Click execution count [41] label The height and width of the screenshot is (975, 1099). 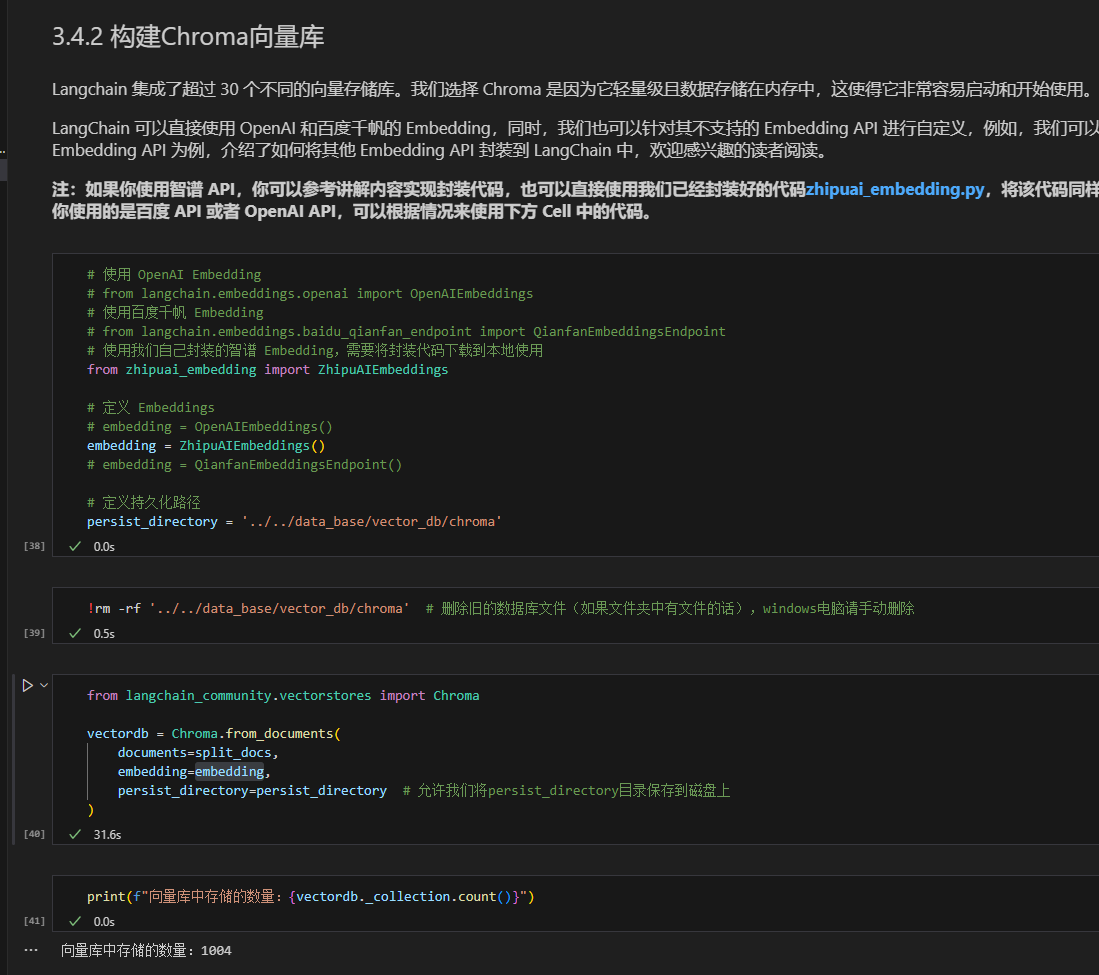click(x=34, y=921)
